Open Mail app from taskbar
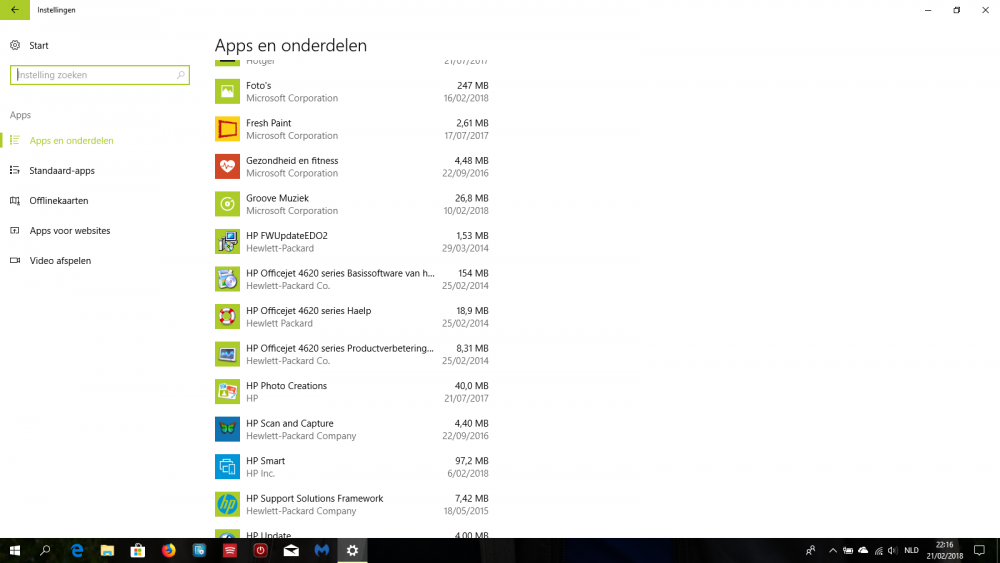 click(x=291, y=550)
